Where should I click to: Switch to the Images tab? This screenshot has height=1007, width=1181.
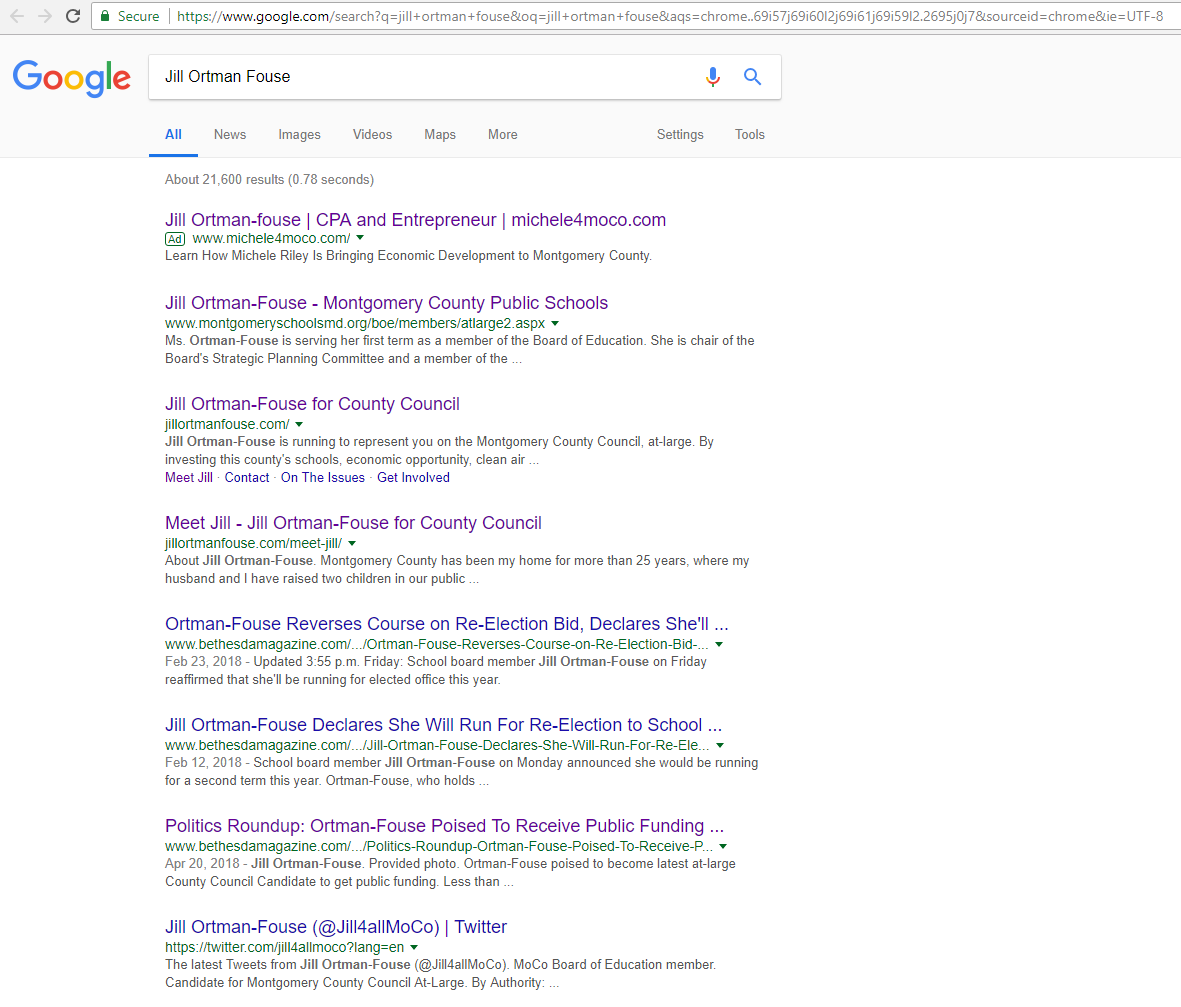coord(299,135)
